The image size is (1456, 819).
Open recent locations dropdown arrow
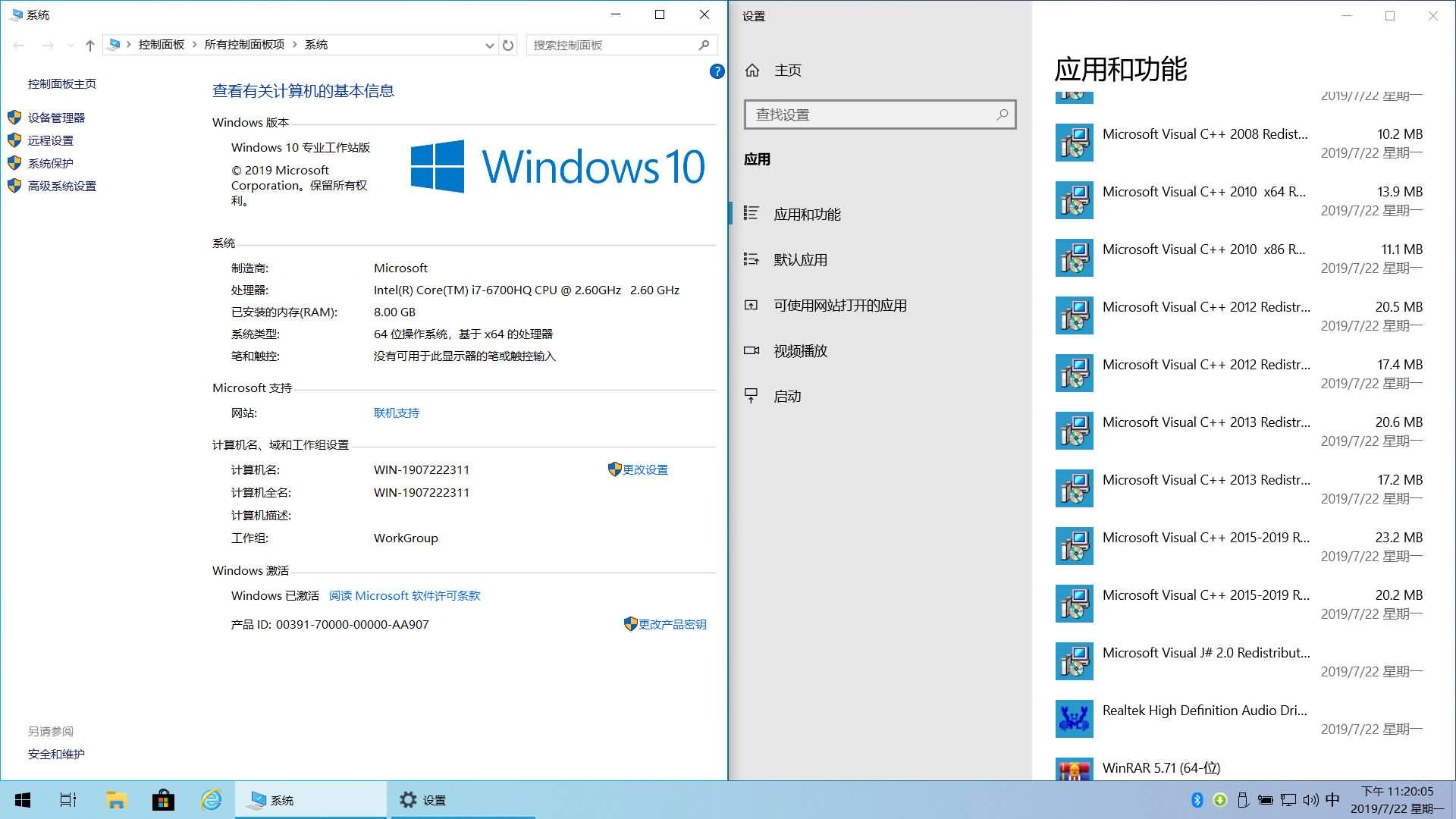coord(71,45)
